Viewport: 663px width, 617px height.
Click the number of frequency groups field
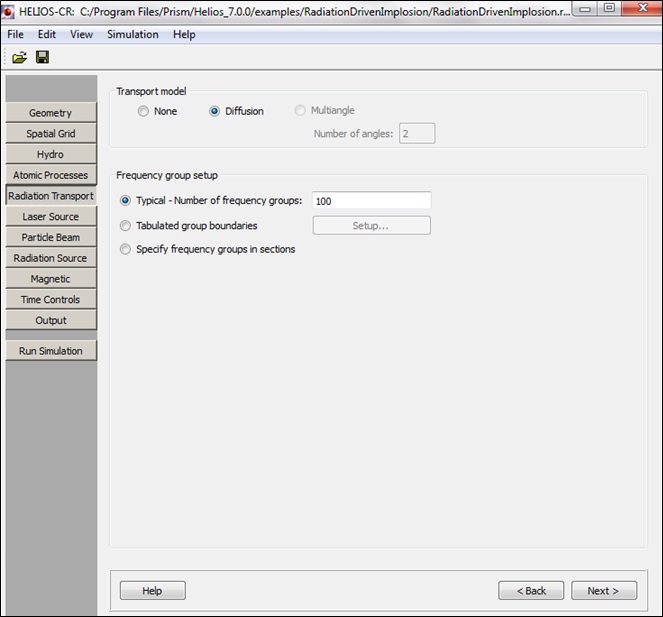point(371,201)
